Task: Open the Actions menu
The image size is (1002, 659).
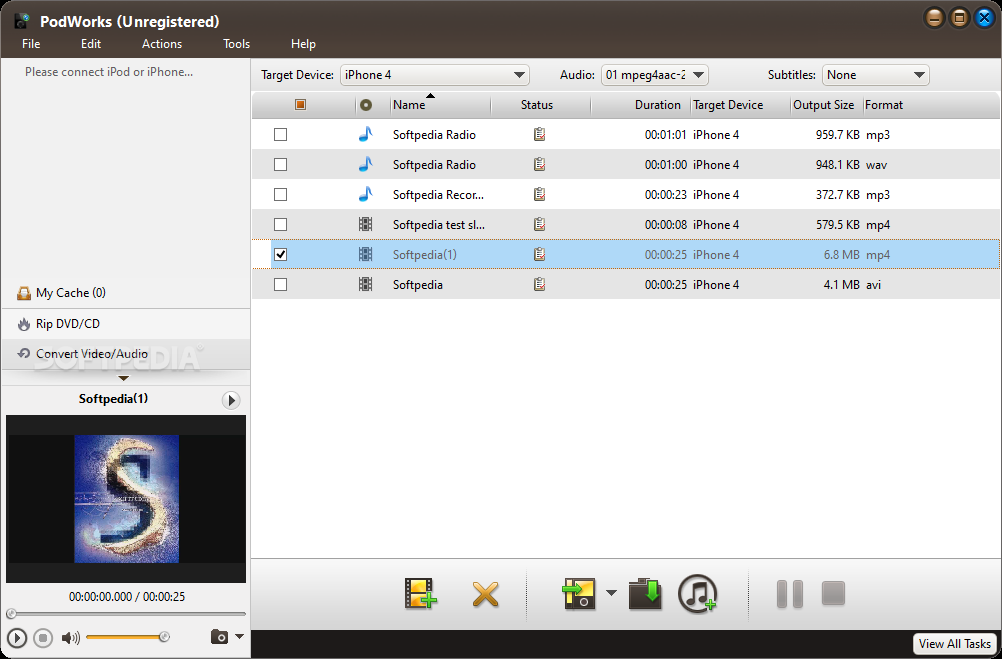Action: [x=162, y=44]
